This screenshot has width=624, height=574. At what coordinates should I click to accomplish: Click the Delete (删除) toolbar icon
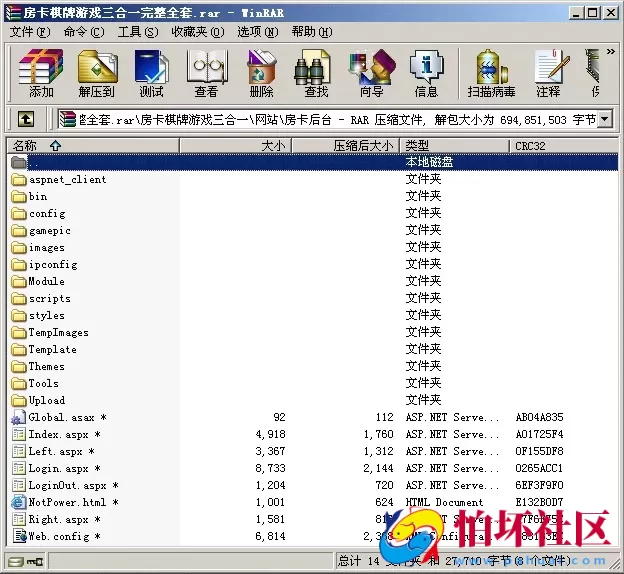pos(261,74)
